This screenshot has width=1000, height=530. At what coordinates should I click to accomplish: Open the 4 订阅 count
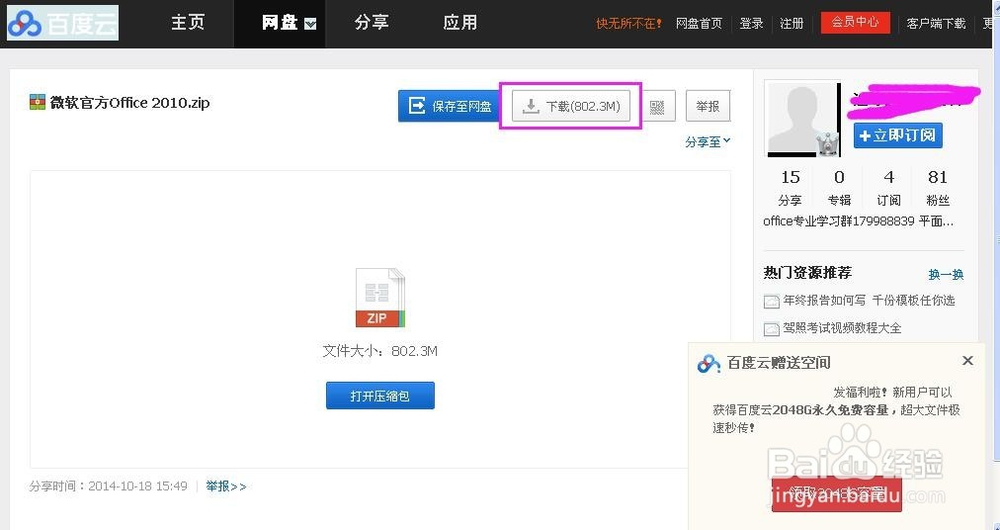pyautogui.click(x=888, y=188)
